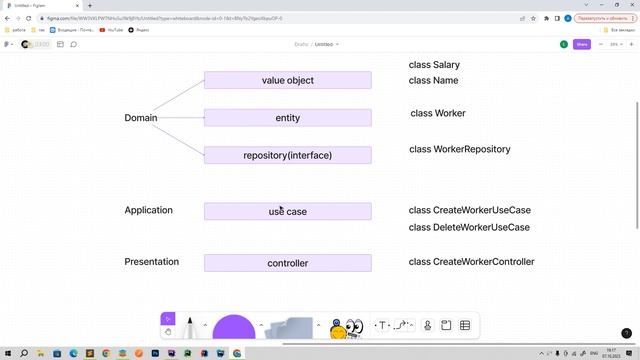640x360 pixels.
Task: Select the sticky notes tool
Action: pos(289,328)
